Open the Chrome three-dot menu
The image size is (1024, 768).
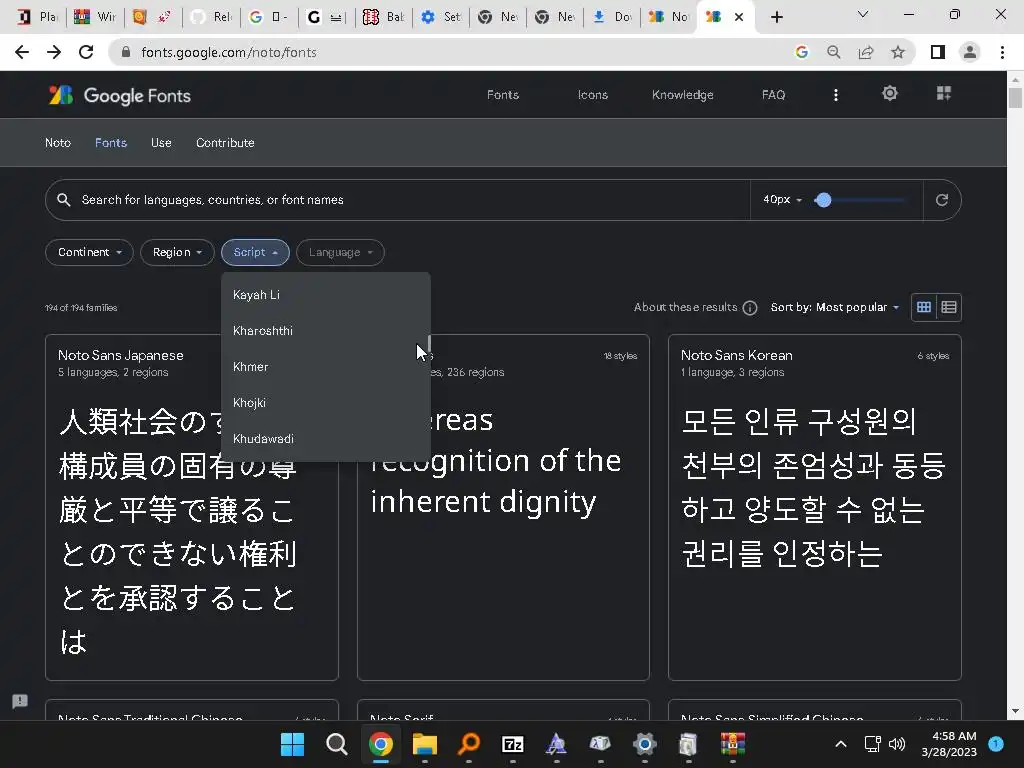[1002, 52]
